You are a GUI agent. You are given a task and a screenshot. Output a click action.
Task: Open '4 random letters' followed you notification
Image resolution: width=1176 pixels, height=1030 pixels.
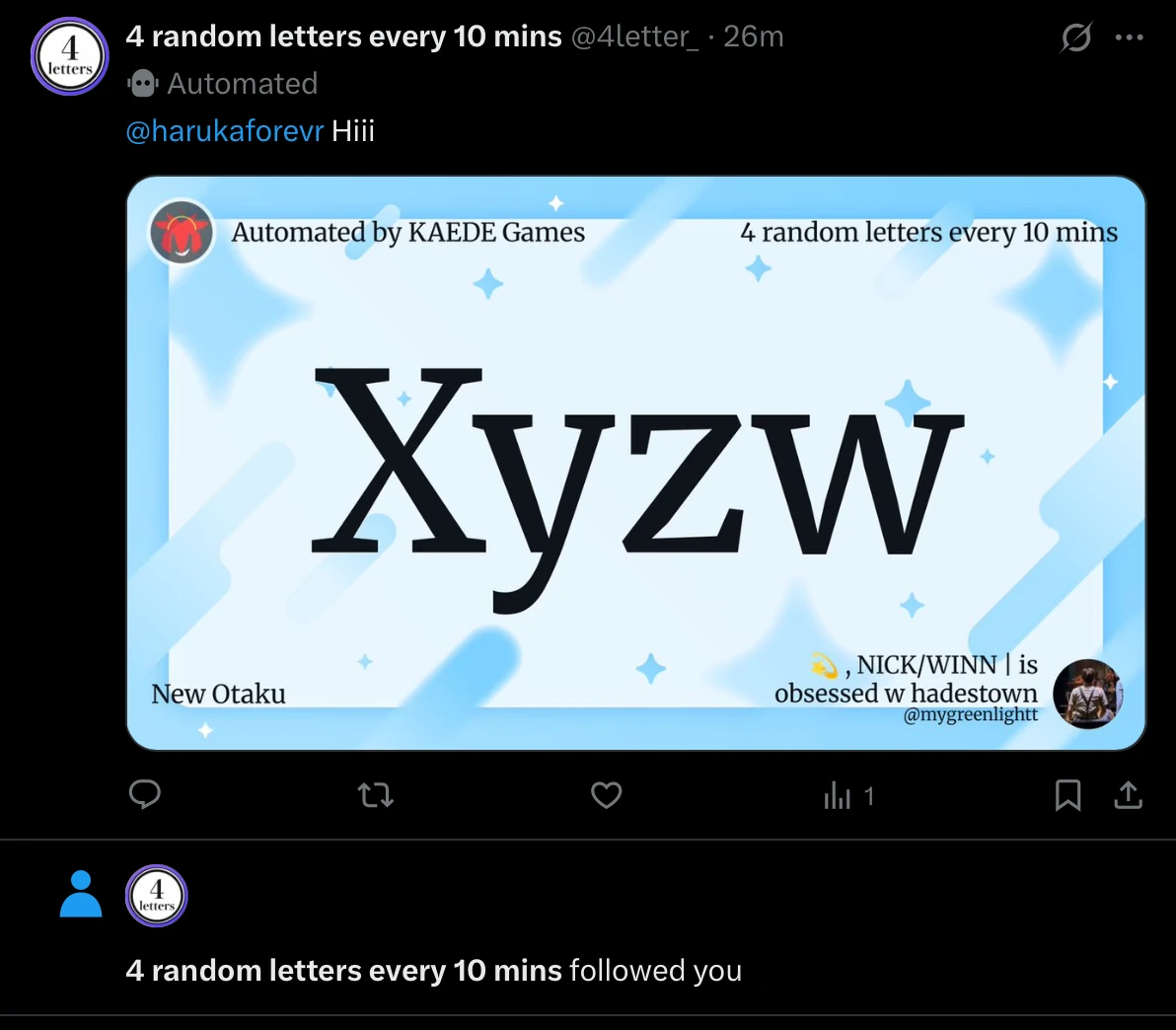point(433,970)
